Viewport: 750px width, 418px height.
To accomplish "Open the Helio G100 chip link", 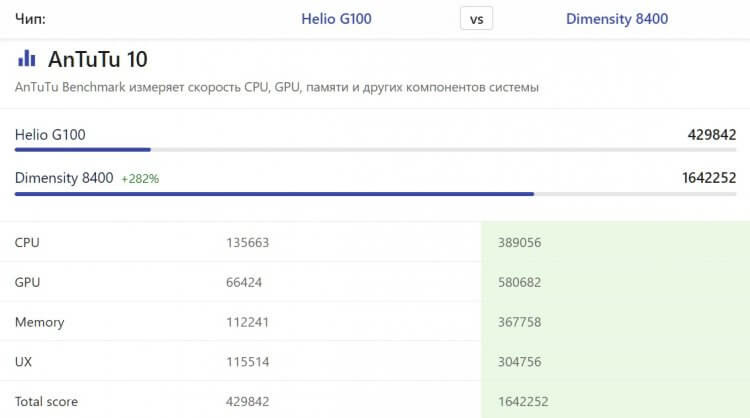I will [336, 19].
